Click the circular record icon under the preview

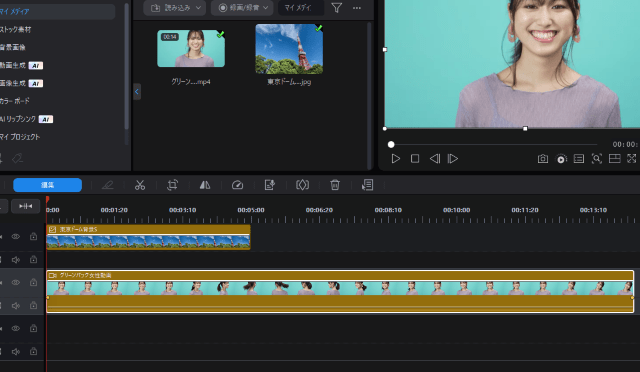click(562, 159)
